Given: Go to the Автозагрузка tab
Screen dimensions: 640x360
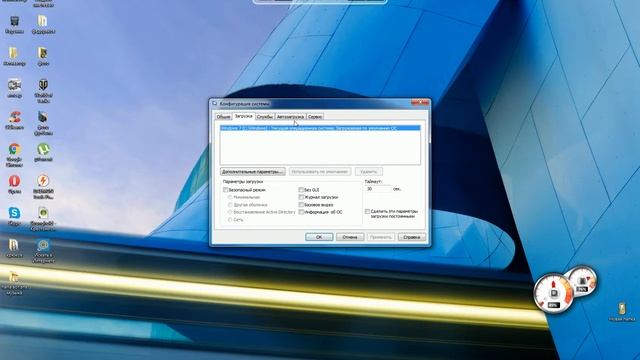Looking at the screenshot, I should click(x=291, y=117).
